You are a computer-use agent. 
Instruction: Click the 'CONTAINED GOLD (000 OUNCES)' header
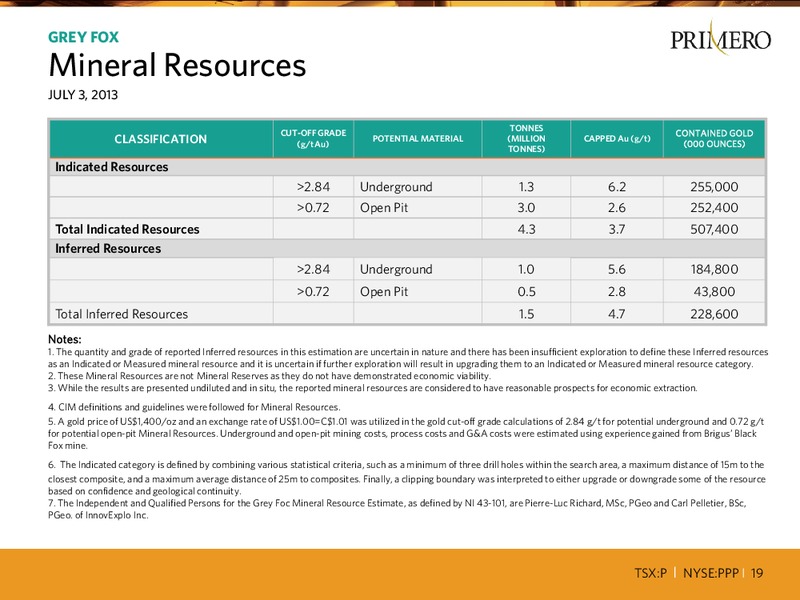pos(714,139)
